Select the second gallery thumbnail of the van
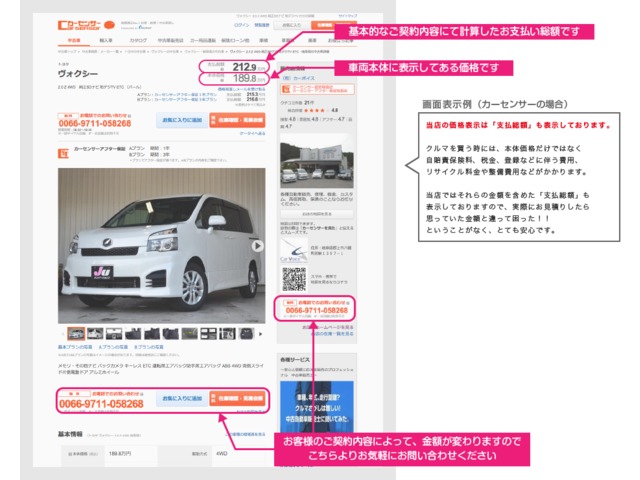640x480 pixels. 95,334
